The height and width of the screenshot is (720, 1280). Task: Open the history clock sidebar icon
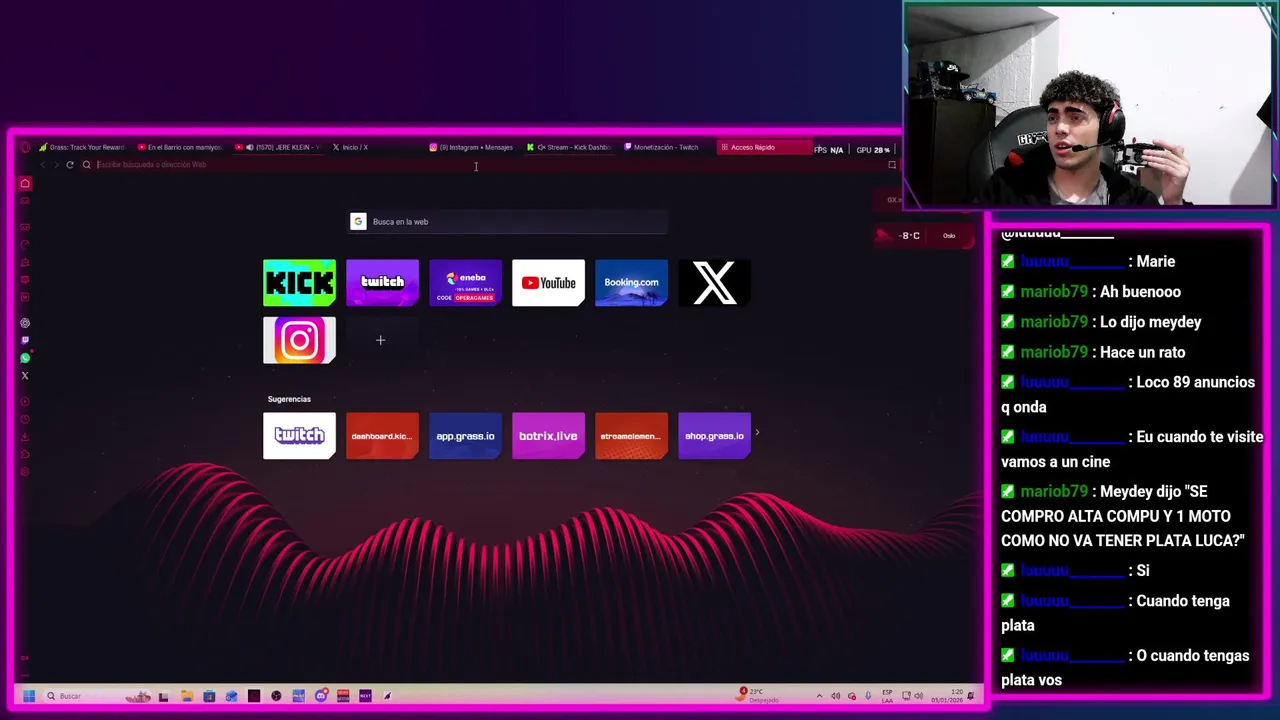click(x=25, y=419)
